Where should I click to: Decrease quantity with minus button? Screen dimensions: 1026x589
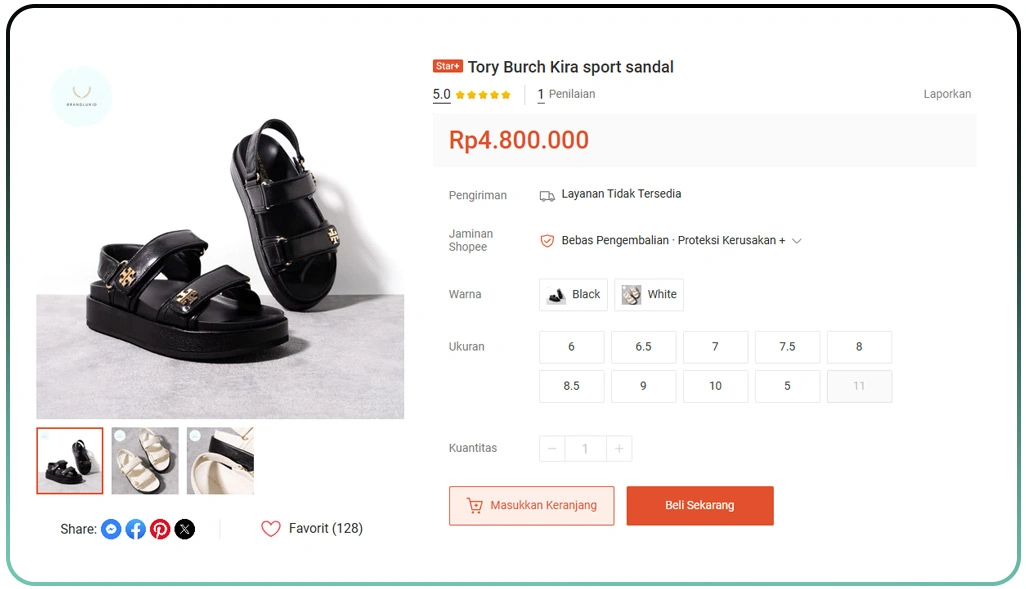point(552,449)
